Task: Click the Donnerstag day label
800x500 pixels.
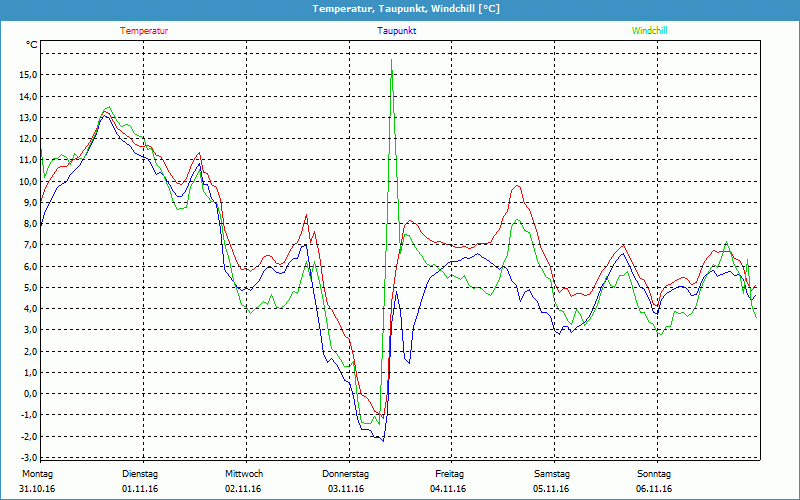Action: [345, 474]
